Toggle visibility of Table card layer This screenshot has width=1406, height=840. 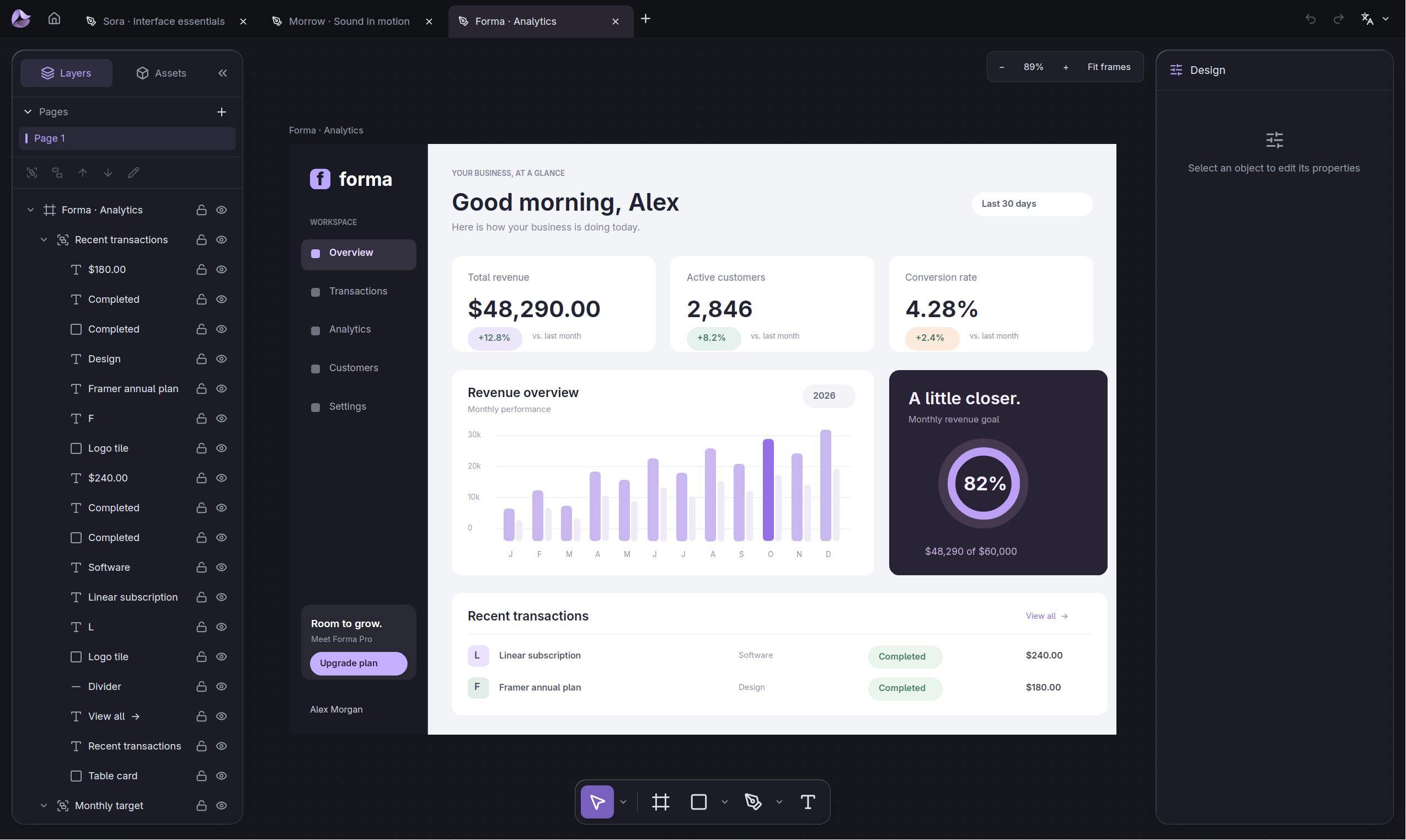[221, 776]
